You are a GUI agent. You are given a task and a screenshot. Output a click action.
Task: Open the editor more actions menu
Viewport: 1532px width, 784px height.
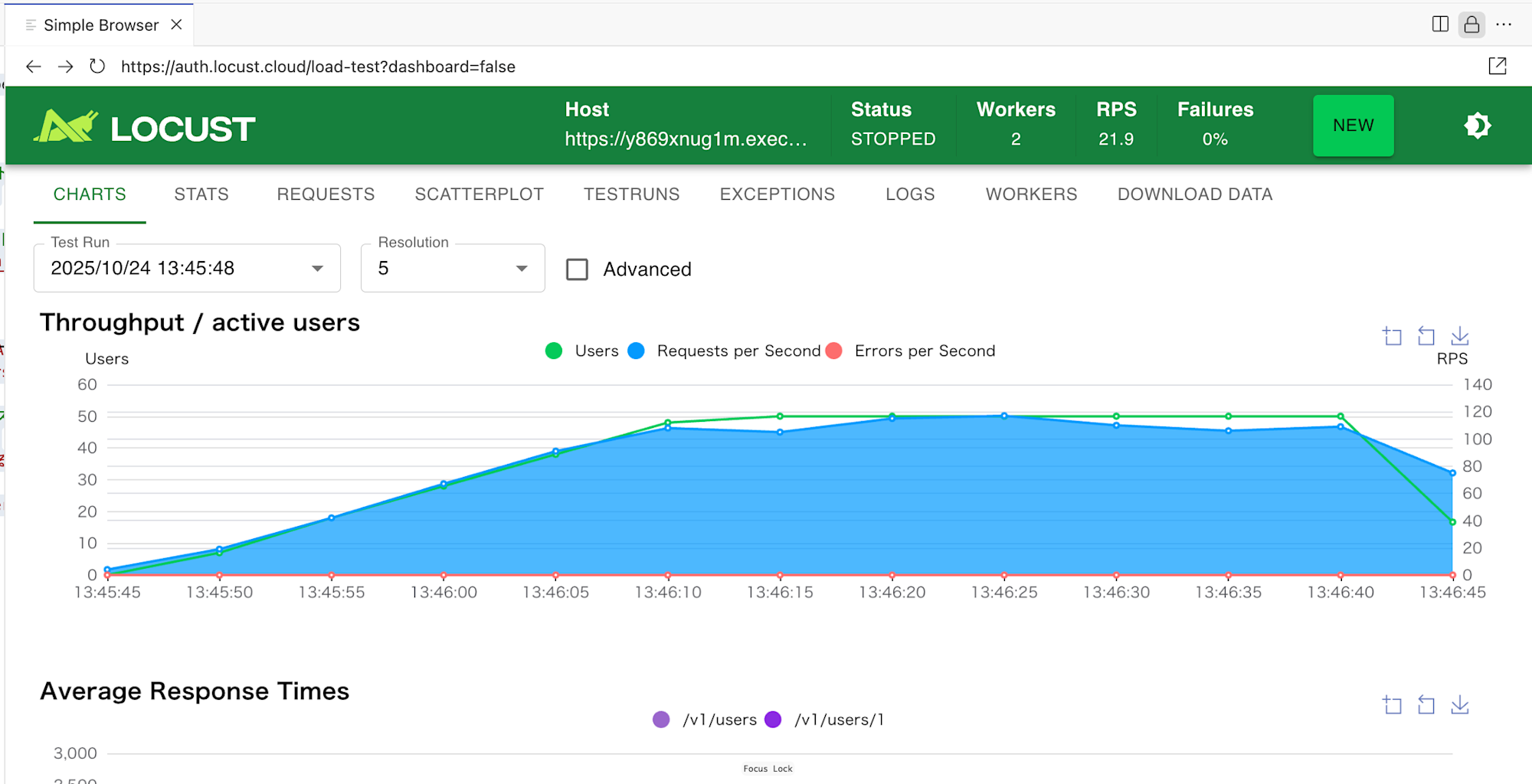[1504, 24]
